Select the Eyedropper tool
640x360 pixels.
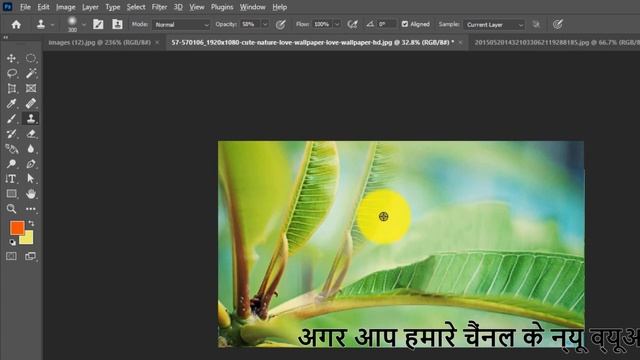(11, 103)
